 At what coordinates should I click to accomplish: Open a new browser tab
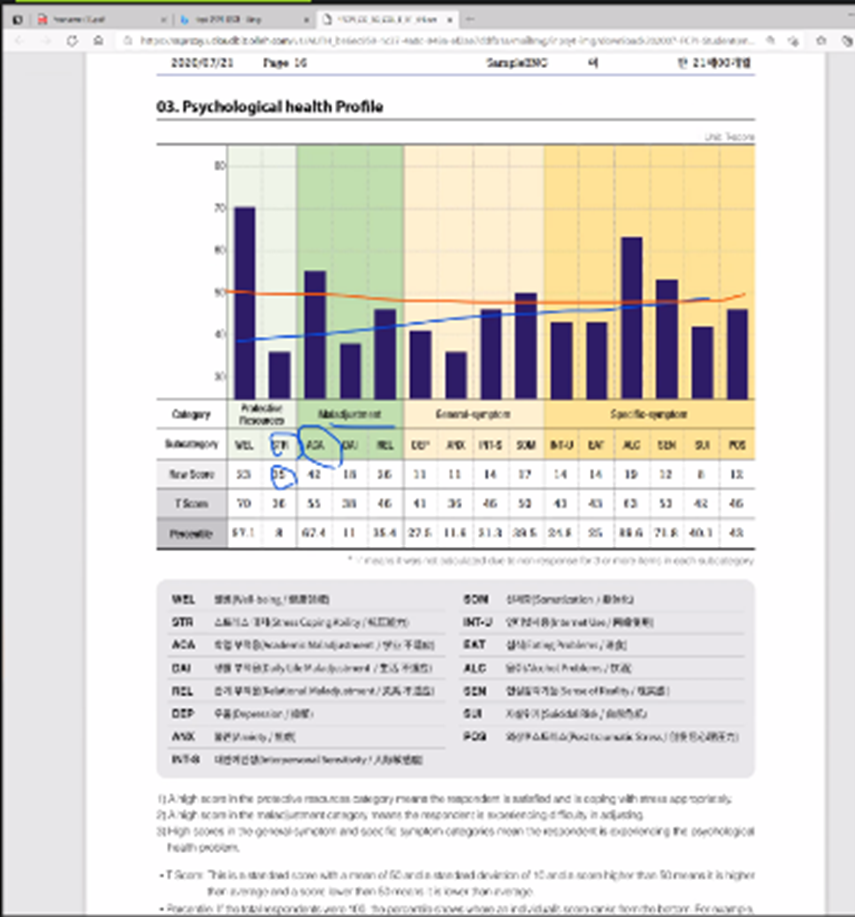coord(469,19)
